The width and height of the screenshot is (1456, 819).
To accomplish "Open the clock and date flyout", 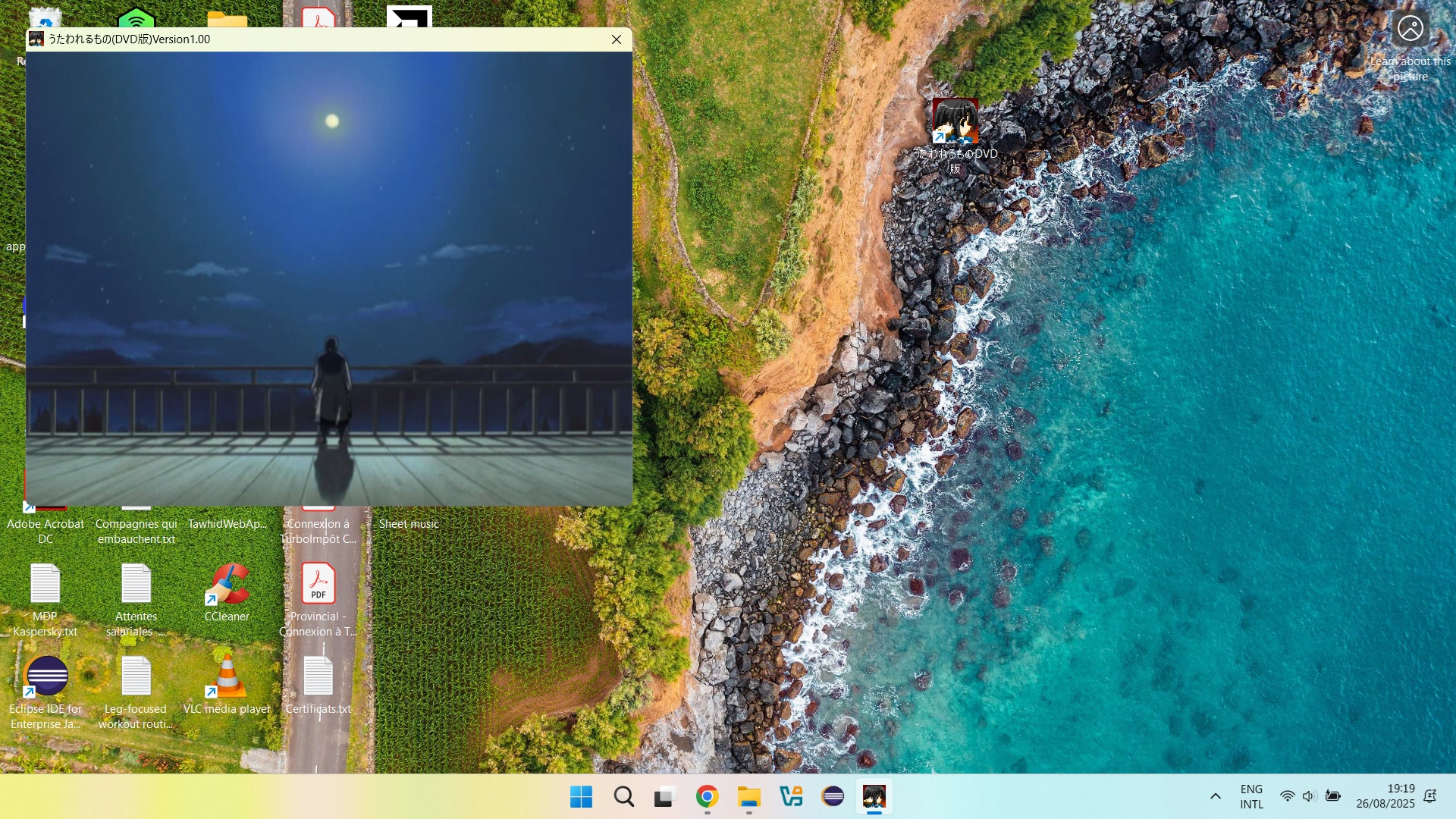I will point(1385,796).
